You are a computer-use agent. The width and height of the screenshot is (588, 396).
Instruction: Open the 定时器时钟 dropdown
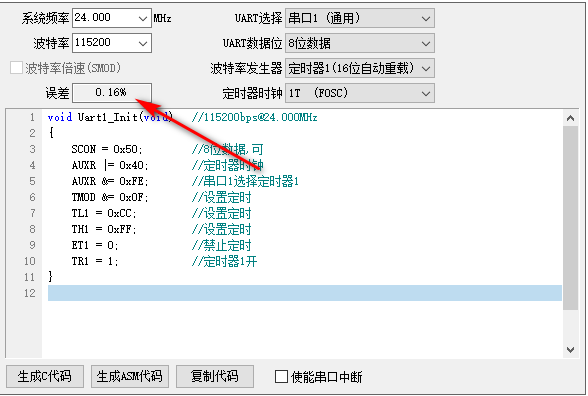point(360,93)
